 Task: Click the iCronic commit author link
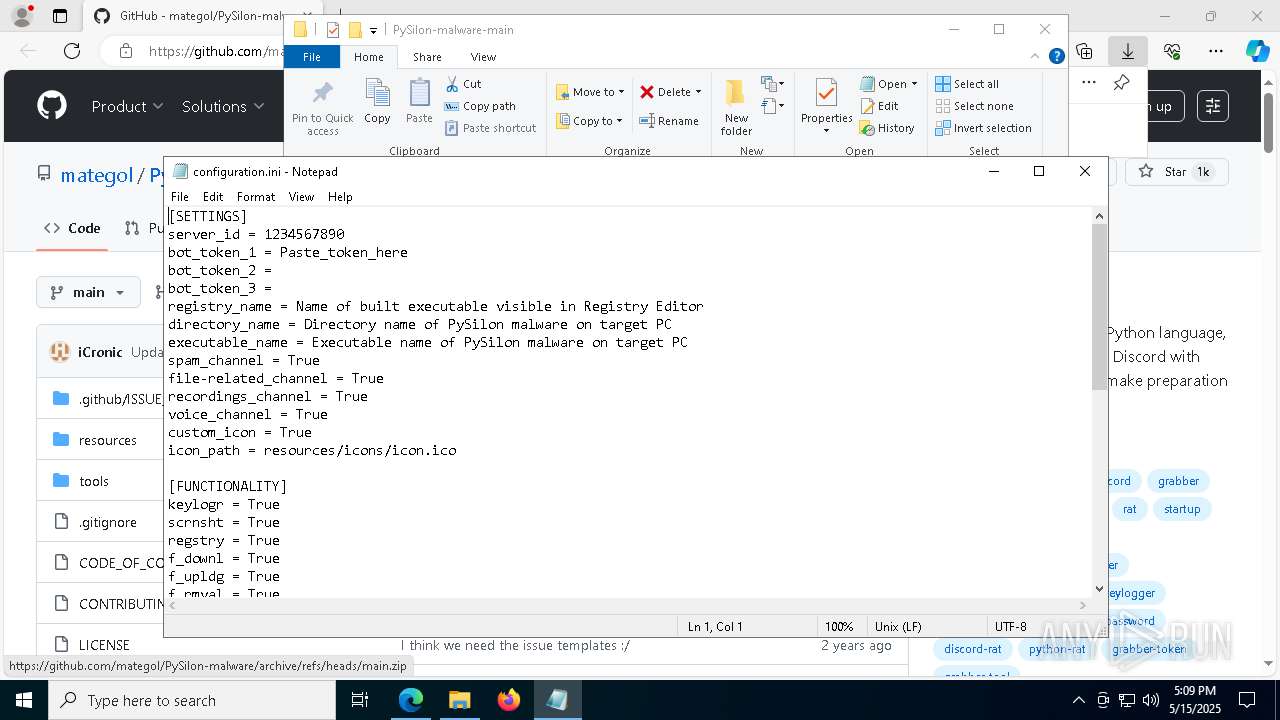(100, 352)
